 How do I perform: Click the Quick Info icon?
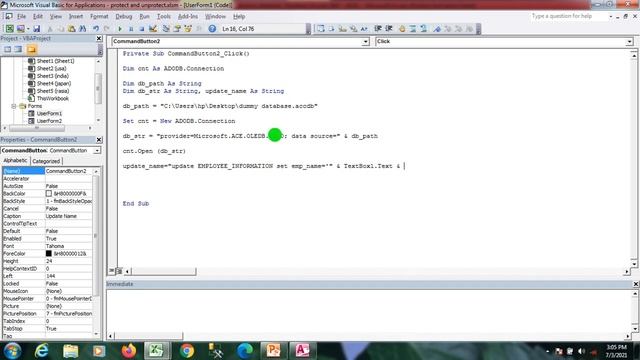pyautogui.click(x=342, y=29)
